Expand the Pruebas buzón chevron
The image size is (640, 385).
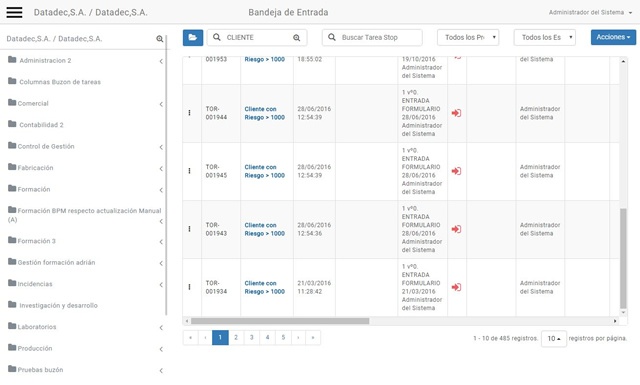click(x=161, y=371)
